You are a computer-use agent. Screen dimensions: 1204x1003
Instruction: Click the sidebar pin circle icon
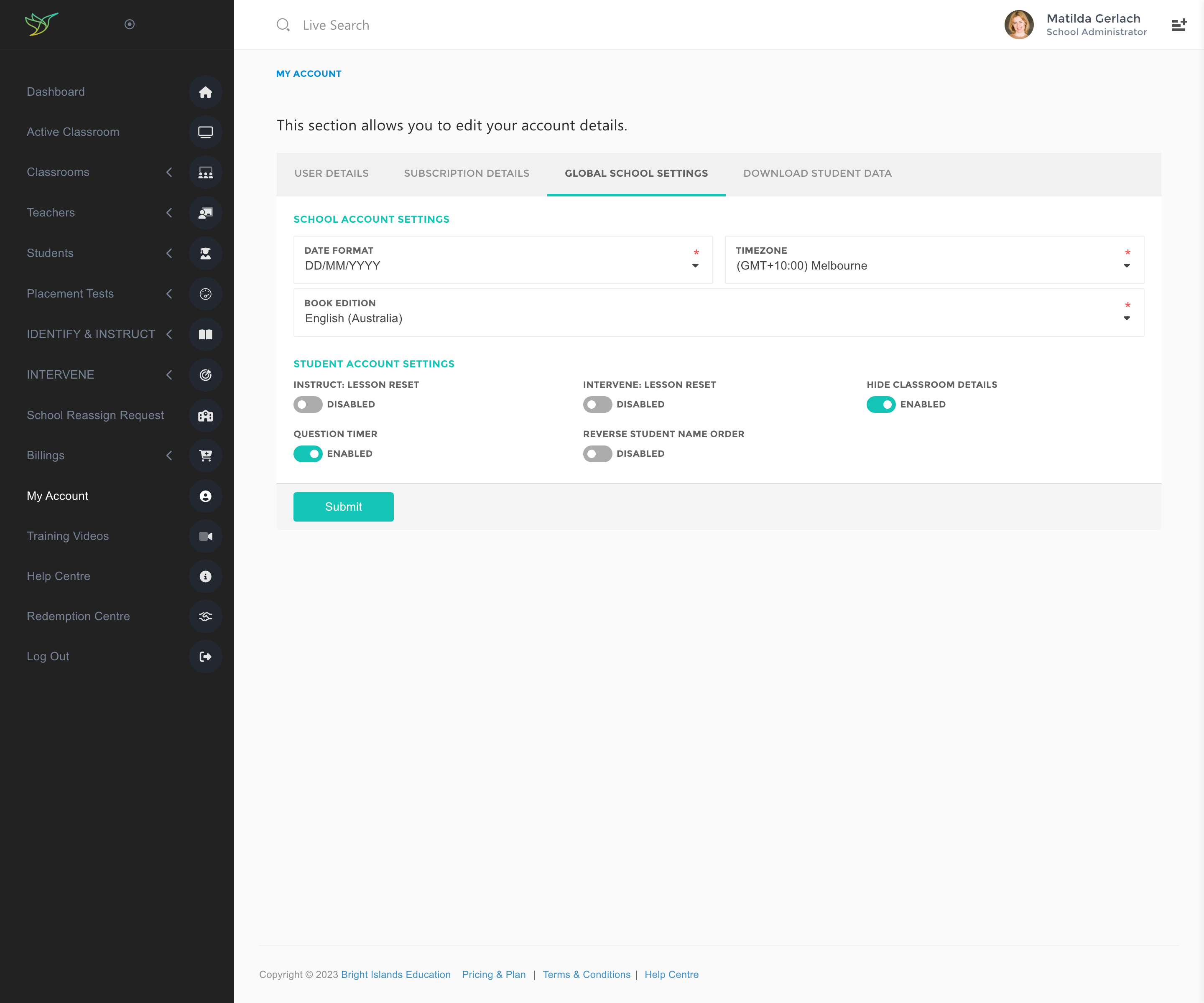(130, 24)
